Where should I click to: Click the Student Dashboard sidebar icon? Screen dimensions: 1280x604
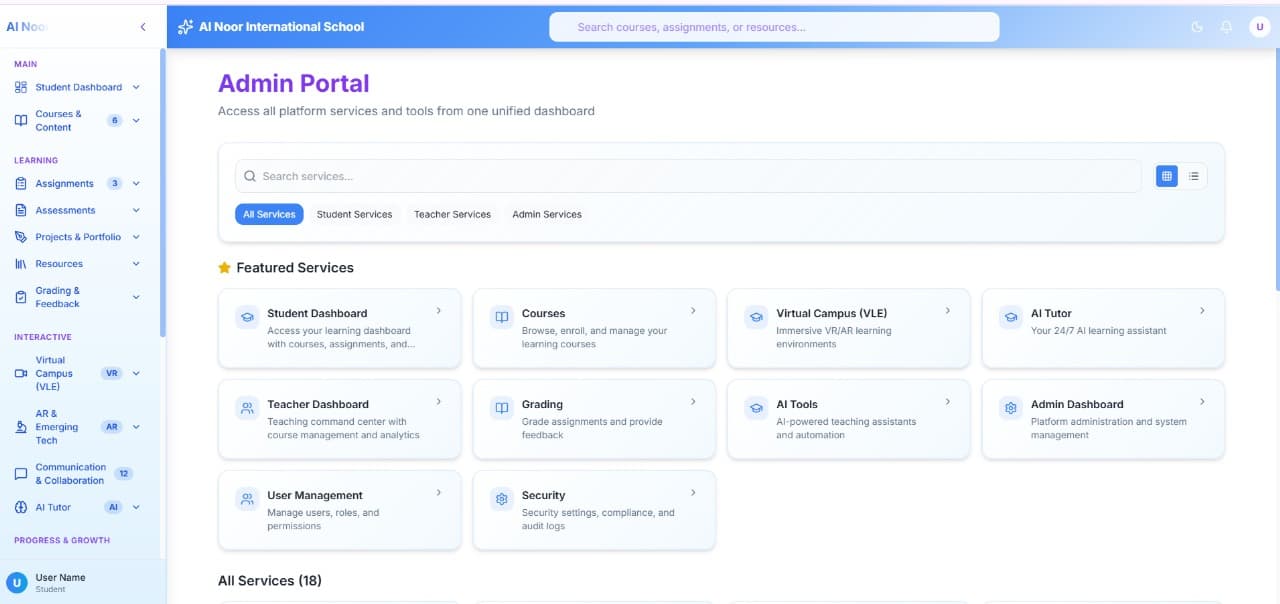click(21, 87)
